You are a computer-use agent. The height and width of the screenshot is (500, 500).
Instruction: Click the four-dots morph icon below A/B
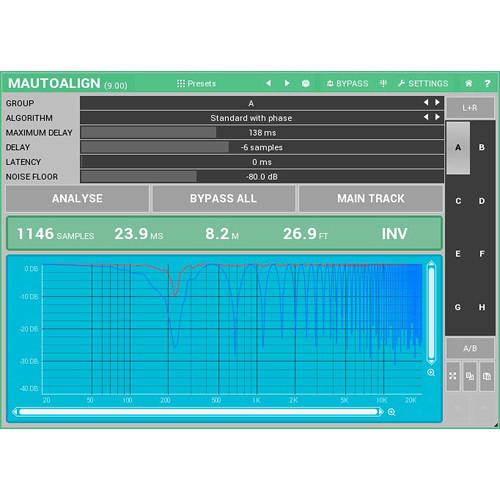coord(453,376)
